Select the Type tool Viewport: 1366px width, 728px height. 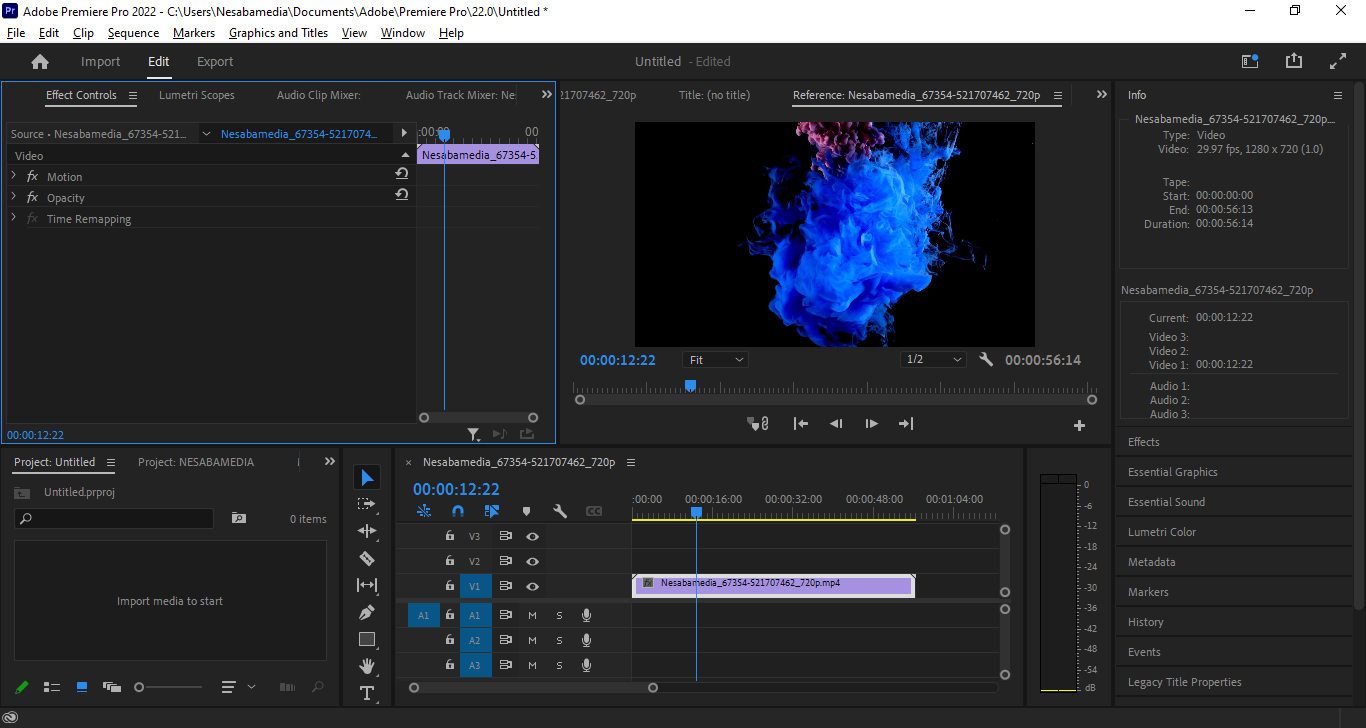click(x=367, y=693)
